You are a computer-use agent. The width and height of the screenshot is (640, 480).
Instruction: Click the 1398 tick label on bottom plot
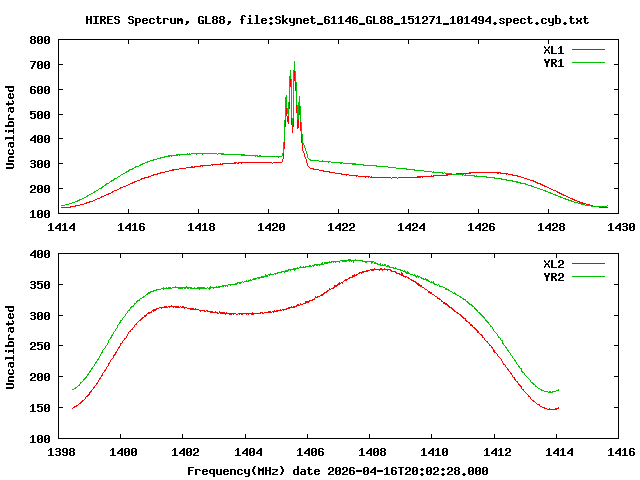point(61,452)
